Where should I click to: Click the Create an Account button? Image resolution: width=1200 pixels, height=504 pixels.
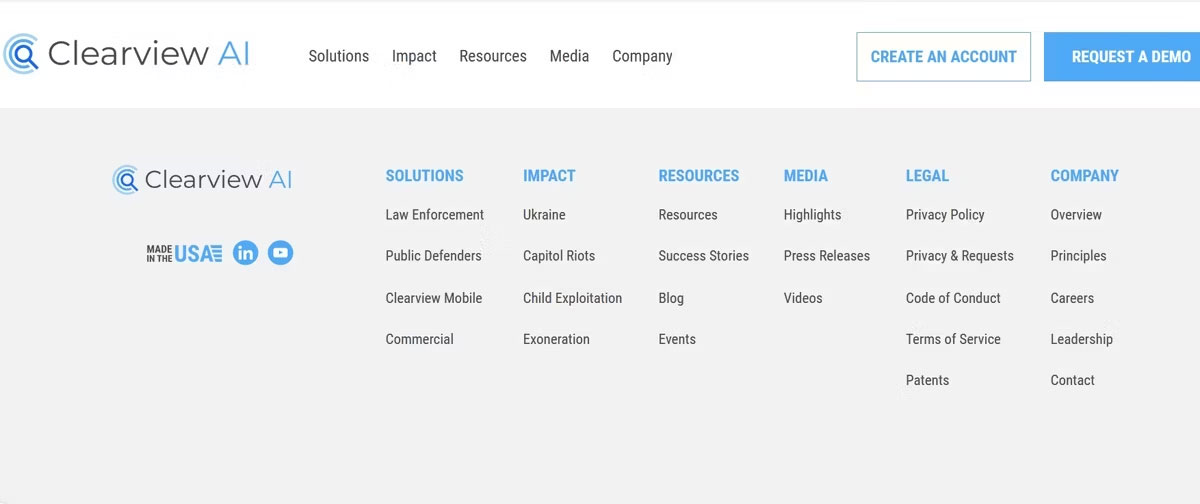[x=944, y=57]
